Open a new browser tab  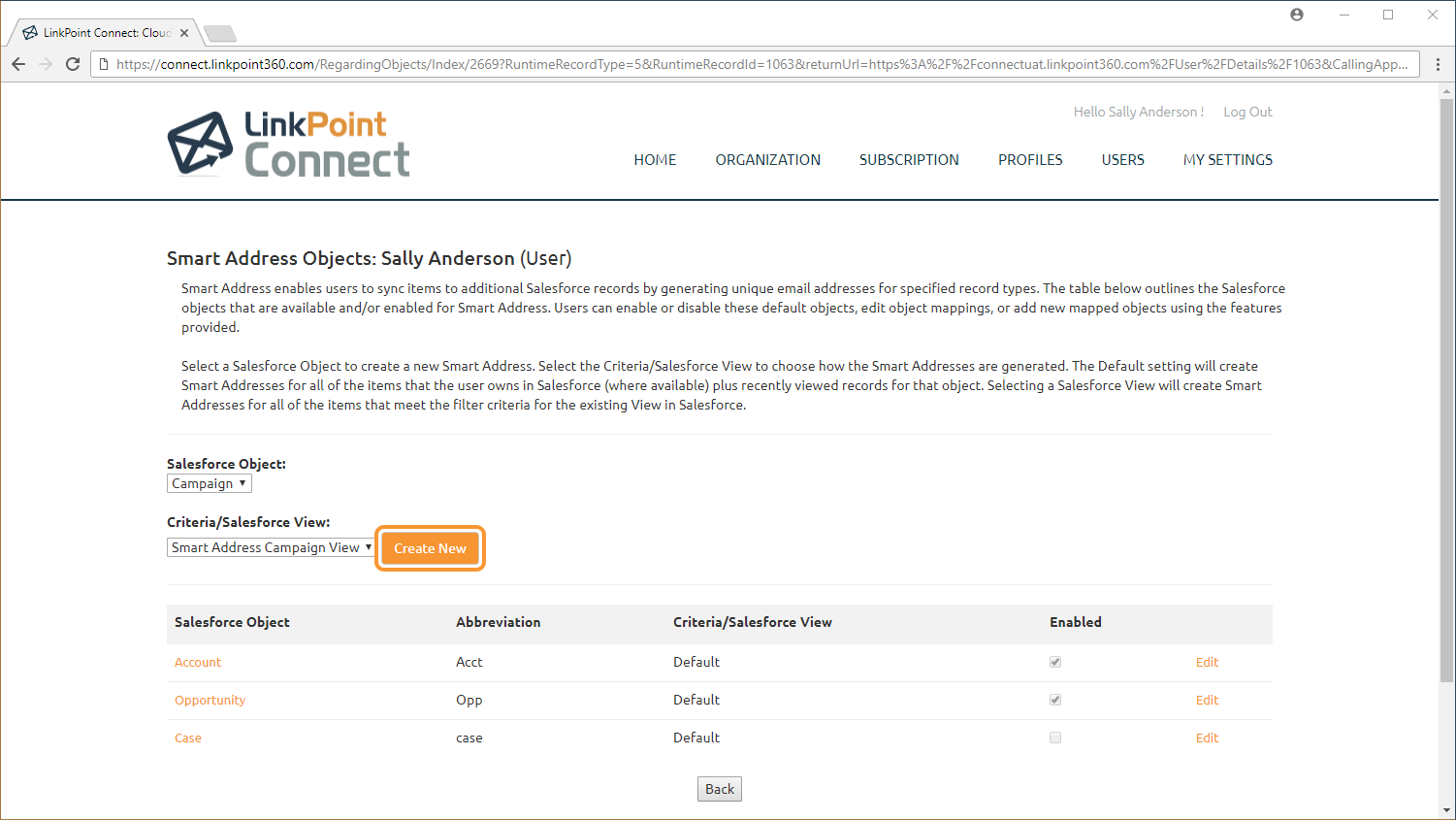point(220,34)
